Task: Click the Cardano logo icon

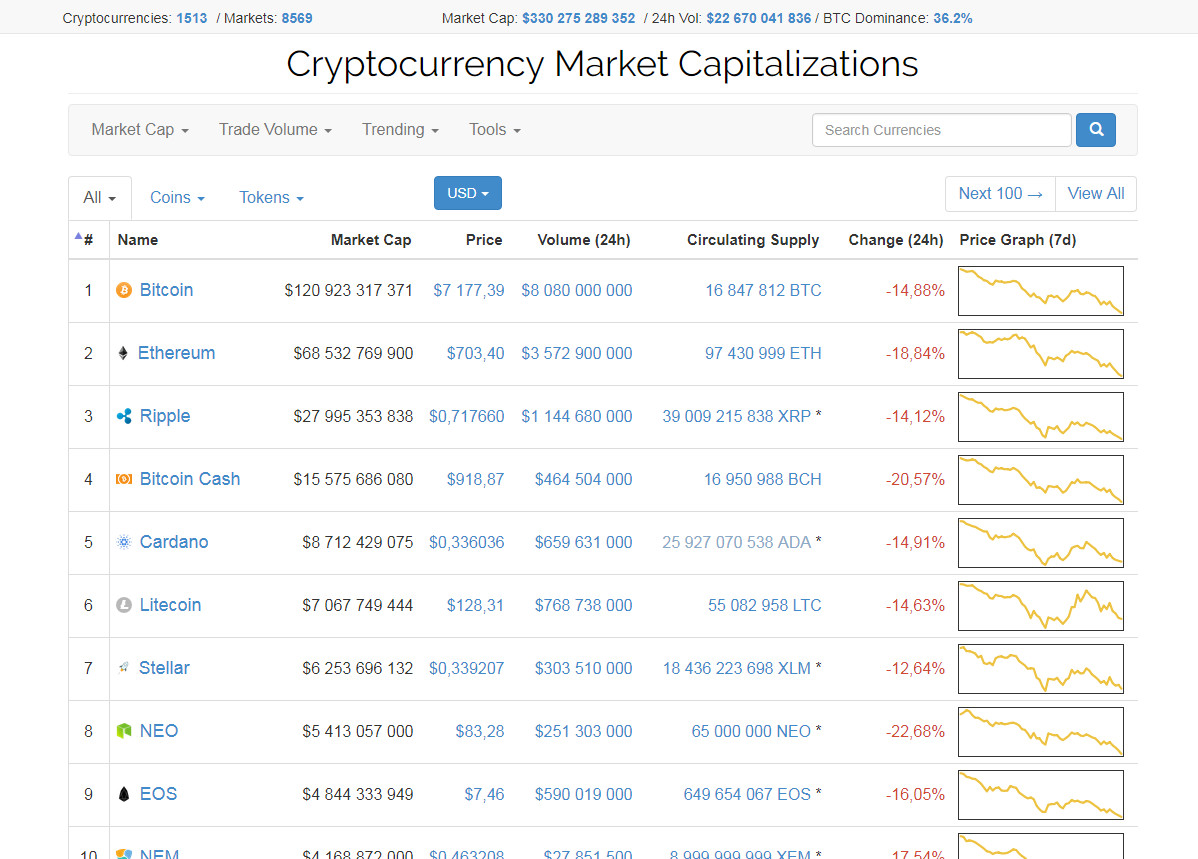Action: (124, 543)
